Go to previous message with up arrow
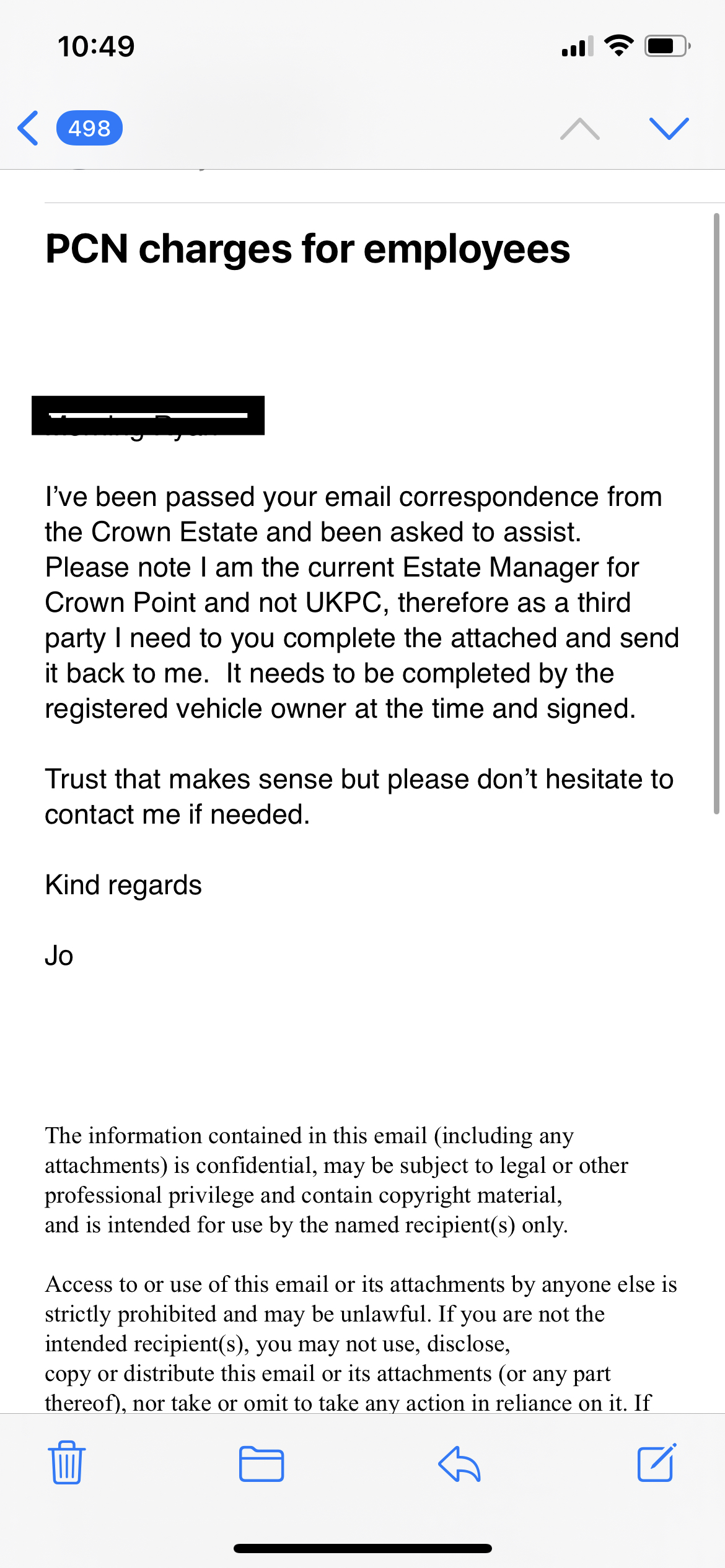Screen dimensions: 725x1568 [579, 129]
